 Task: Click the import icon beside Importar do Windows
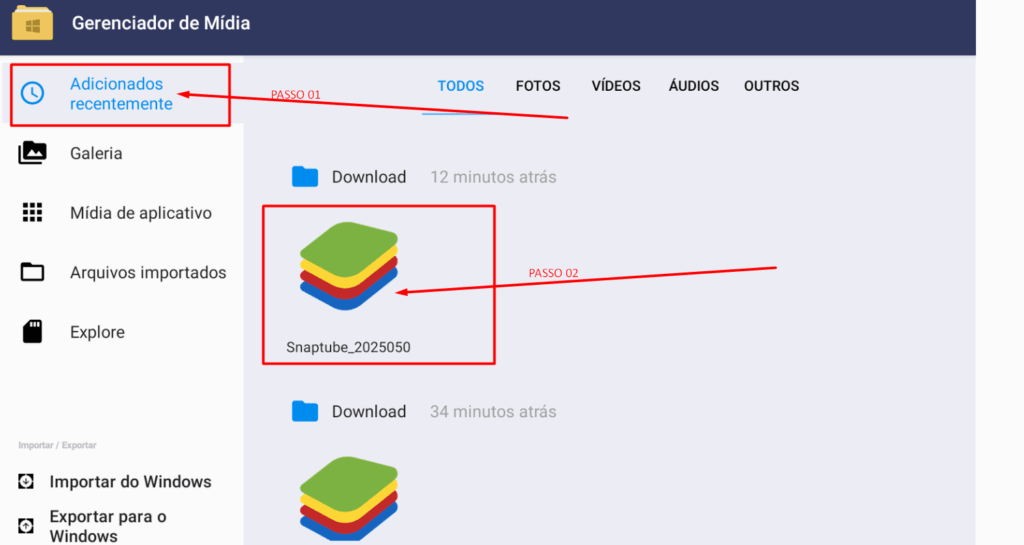coord(25,482)
